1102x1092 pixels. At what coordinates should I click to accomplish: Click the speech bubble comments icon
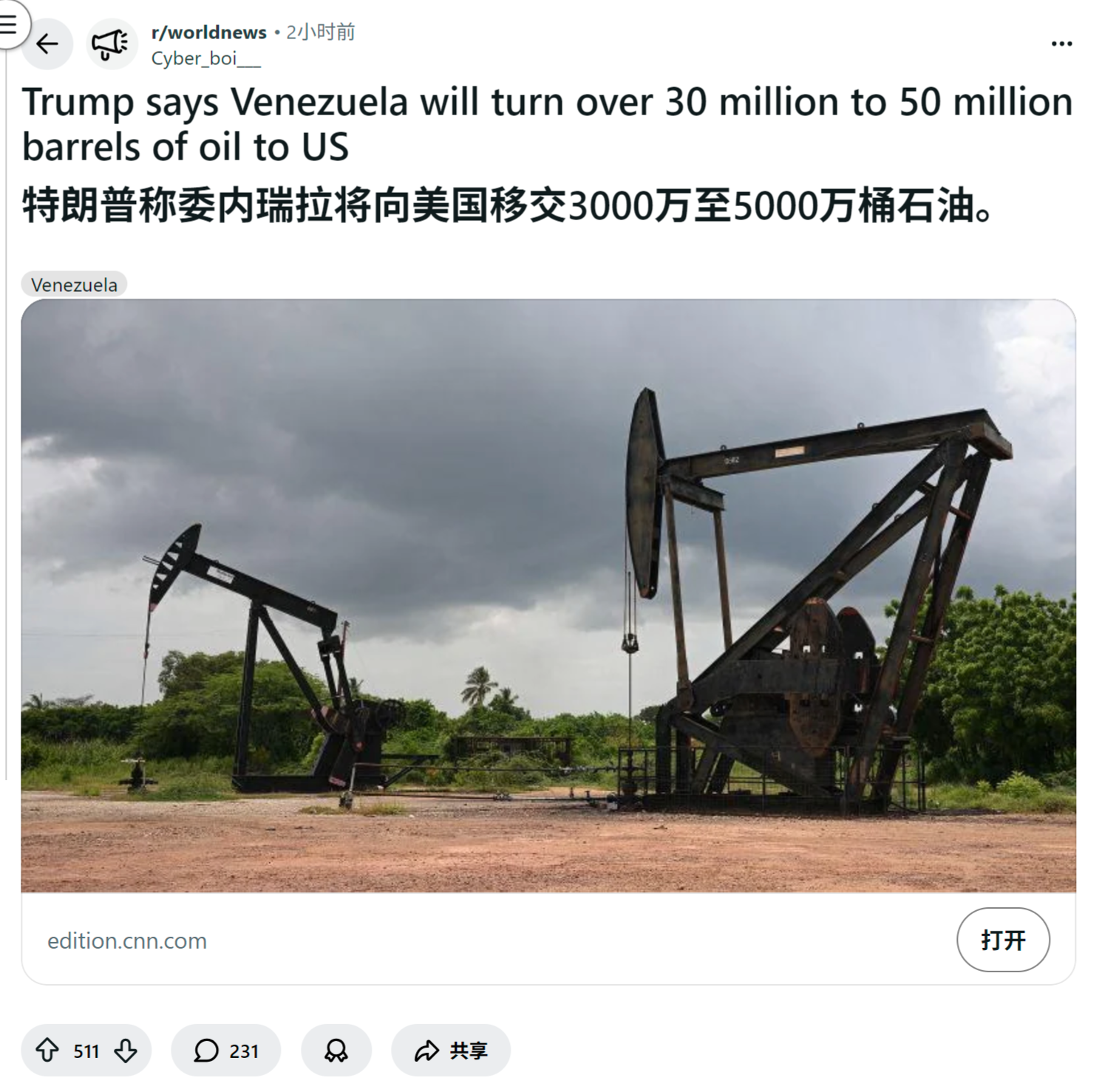tap(206, 1050)
